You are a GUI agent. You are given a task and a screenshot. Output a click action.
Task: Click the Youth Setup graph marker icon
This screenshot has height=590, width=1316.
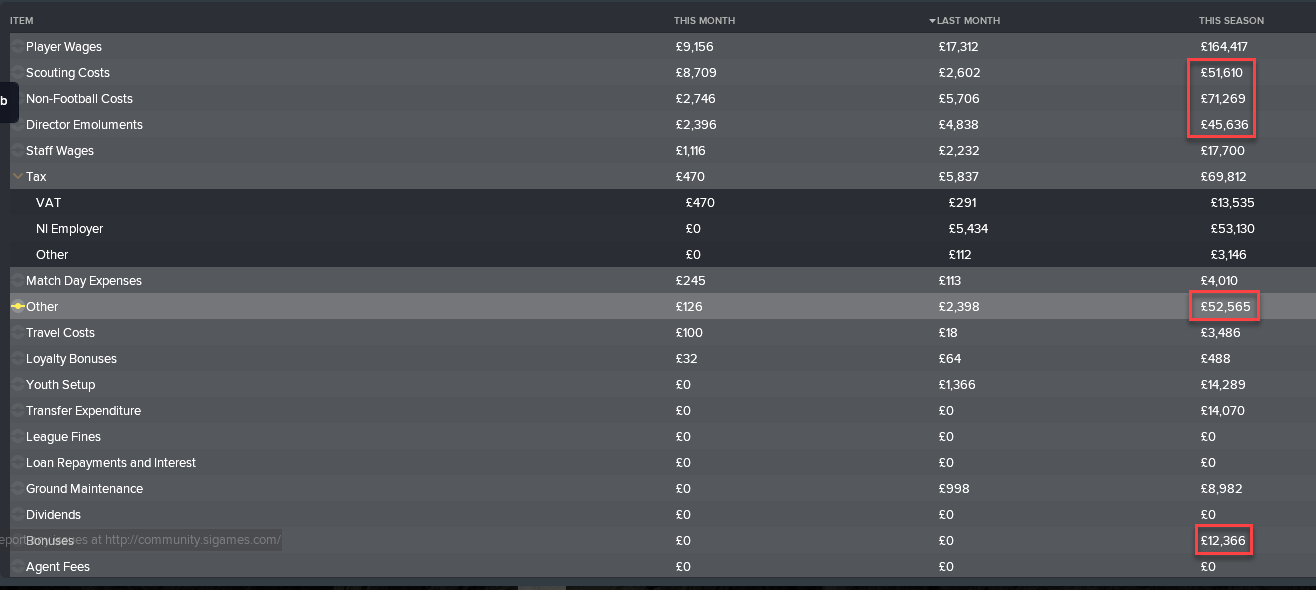[17, 385]
